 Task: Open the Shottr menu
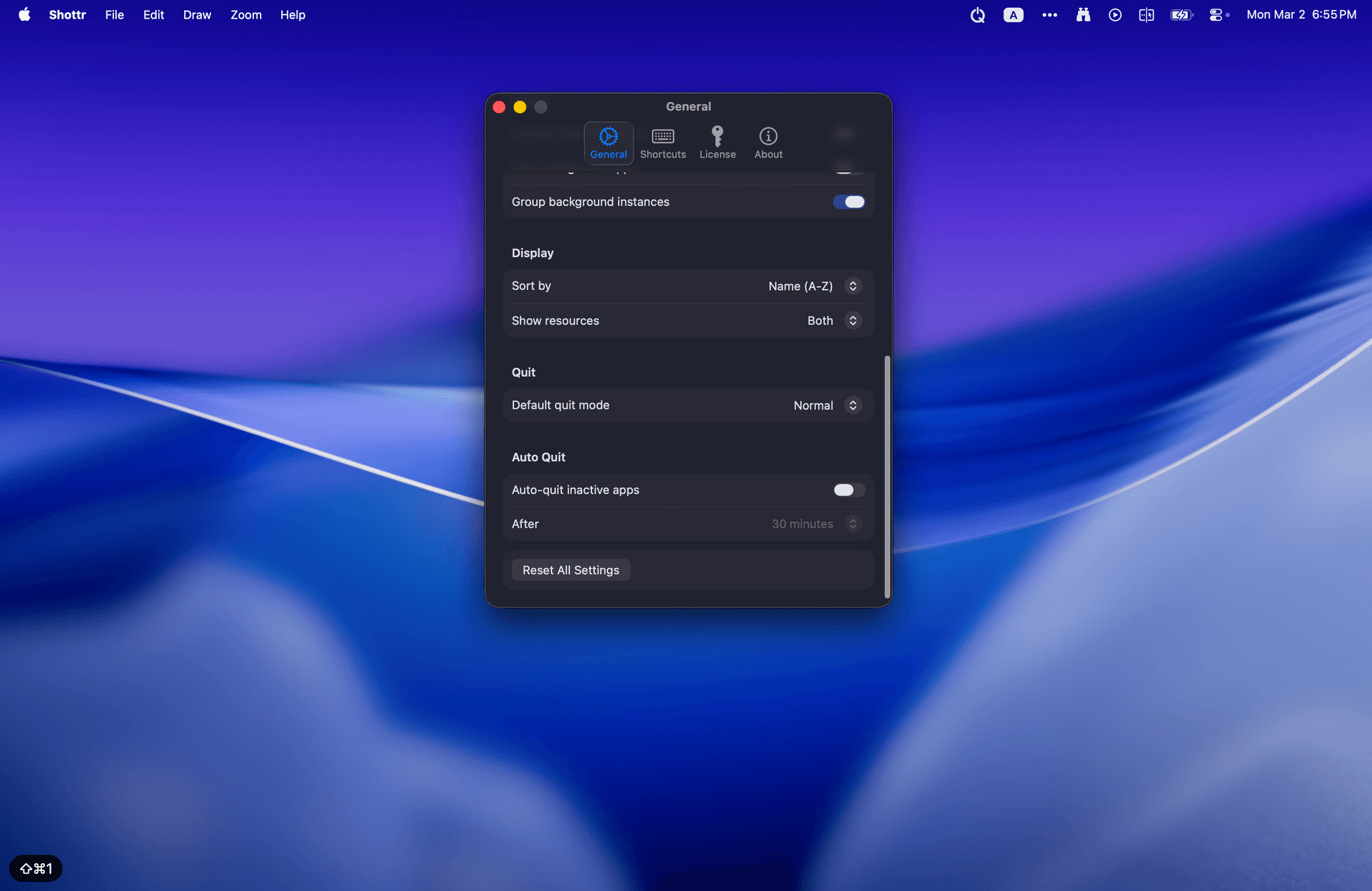coord(67,14)
